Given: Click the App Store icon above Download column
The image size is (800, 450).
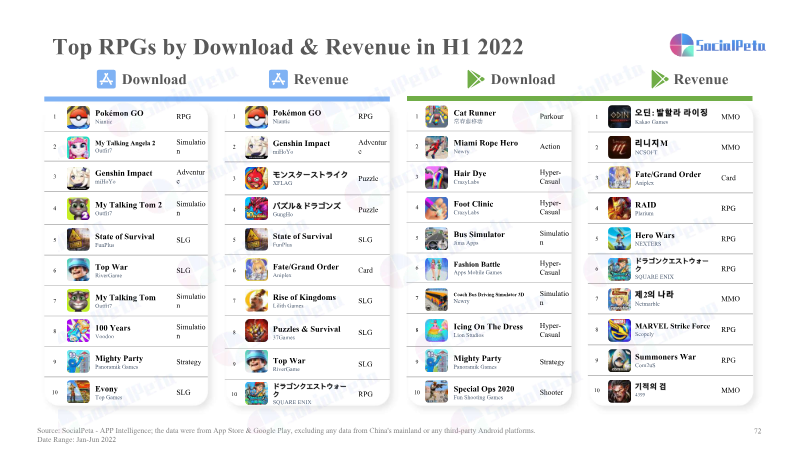Looking at the screenshot, I should pos(106,79).
